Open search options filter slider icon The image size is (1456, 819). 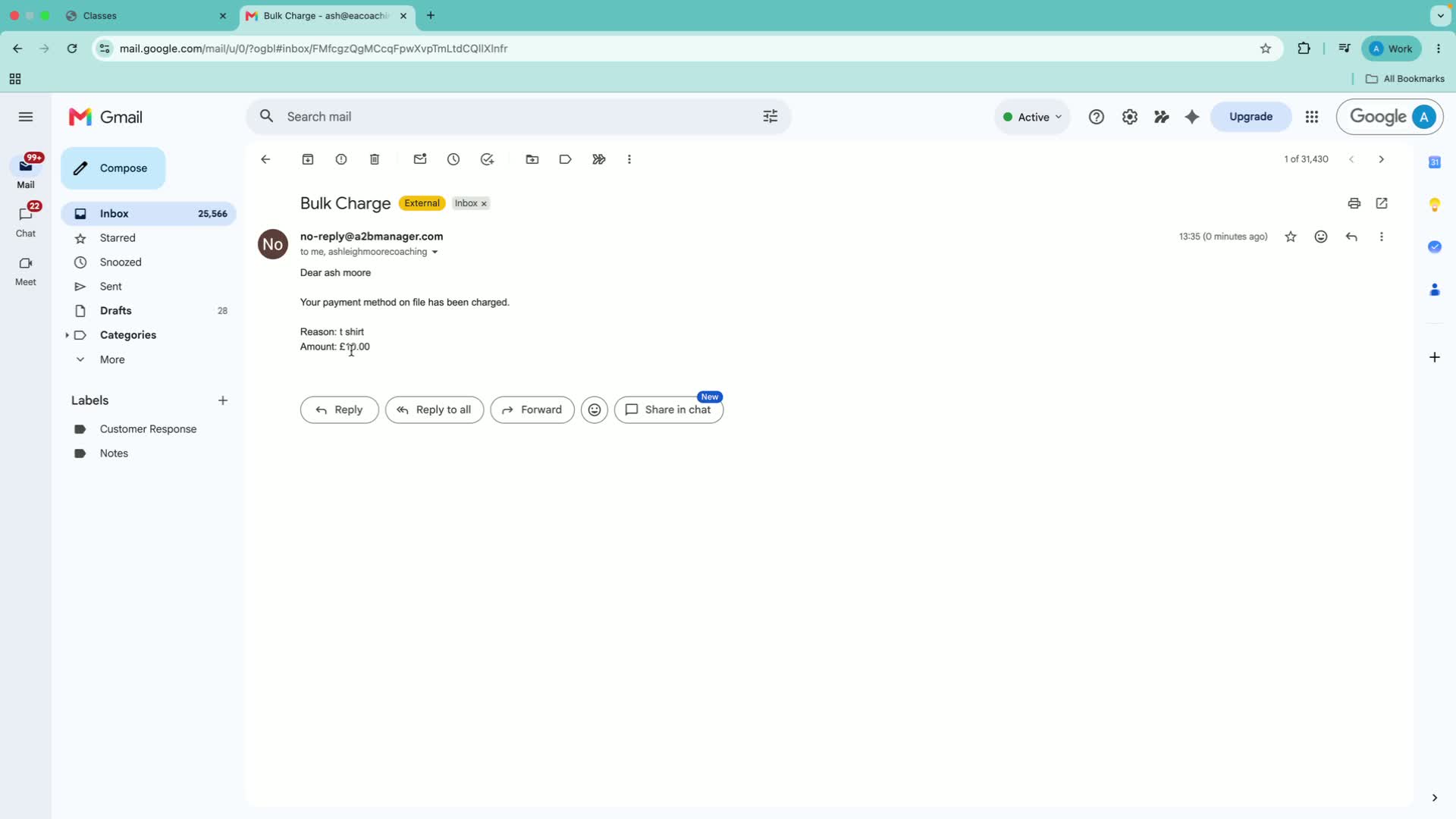point(770,117)
